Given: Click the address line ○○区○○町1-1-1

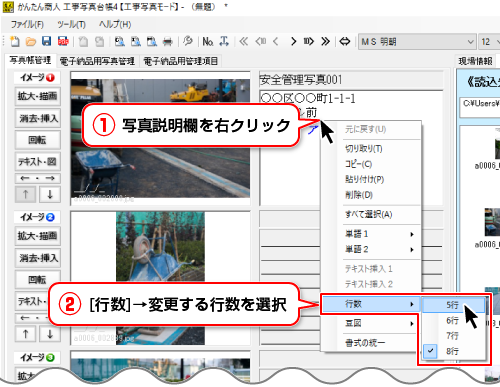Looking at the screenshot, I should tap(308, 99).
